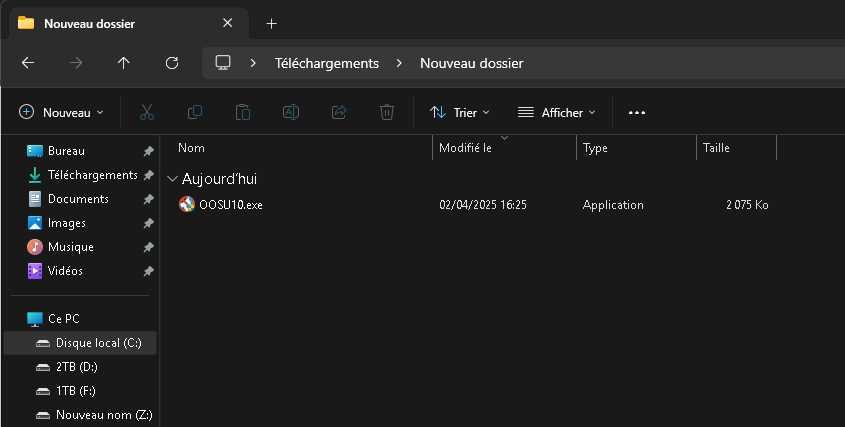
Task: Click the PC monitor icon in address bar
Action: [223, 63]
